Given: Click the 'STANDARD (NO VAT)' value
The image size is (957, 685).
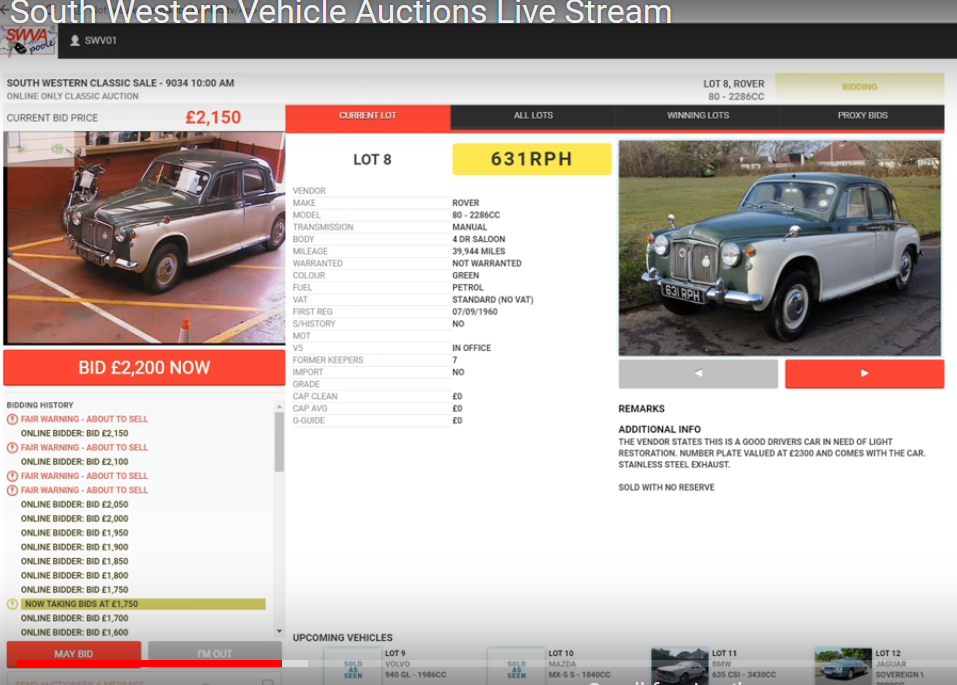Looking at the screenshot, I should pos(493,300).
